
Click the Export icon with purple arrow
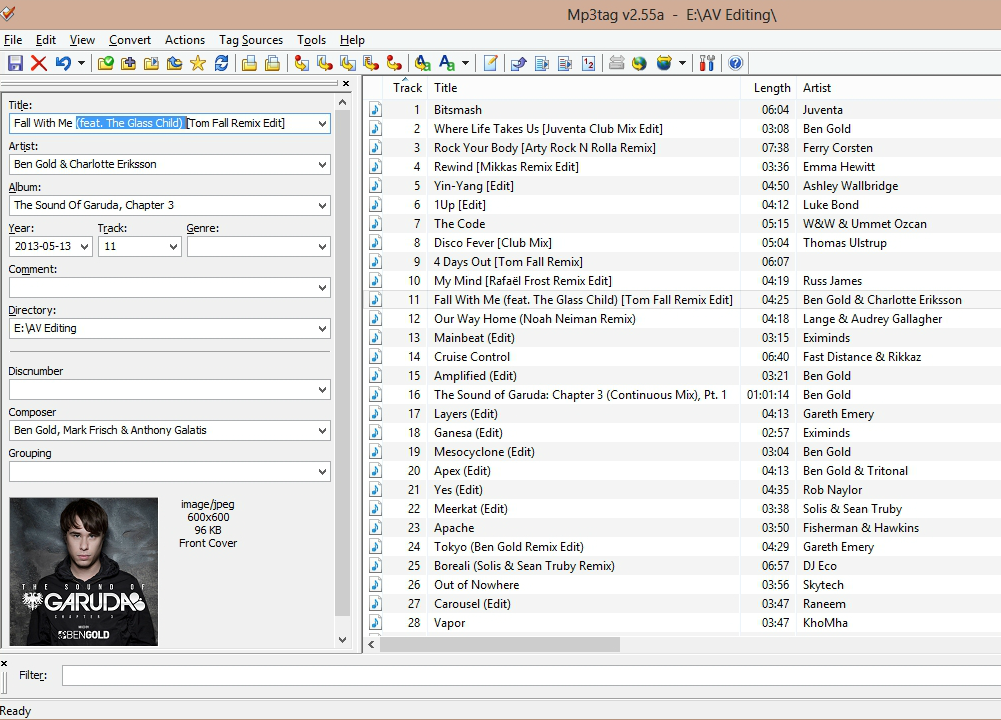(518, 63)
